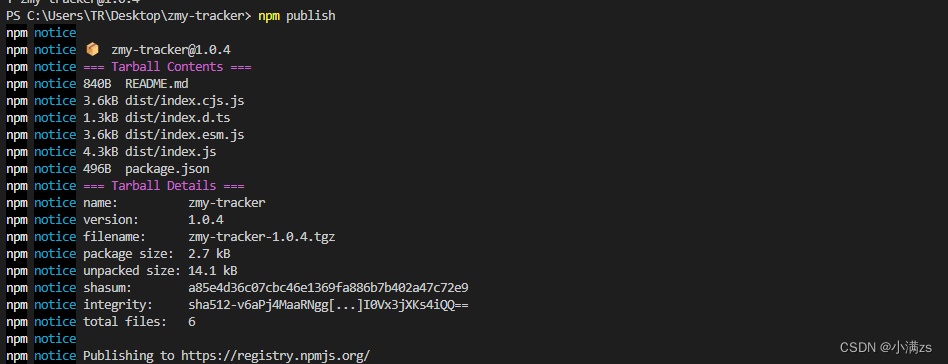Click the Tarball Details heading

(163, 186)
